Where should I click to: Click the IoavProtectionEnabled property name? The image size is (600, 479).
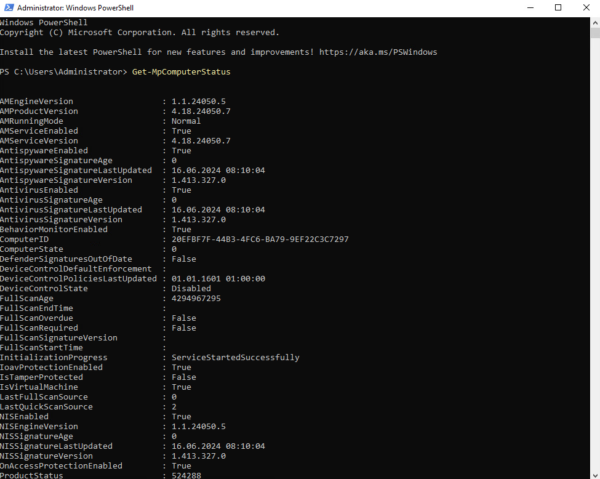pyautogui.click(x=51, y=367)
